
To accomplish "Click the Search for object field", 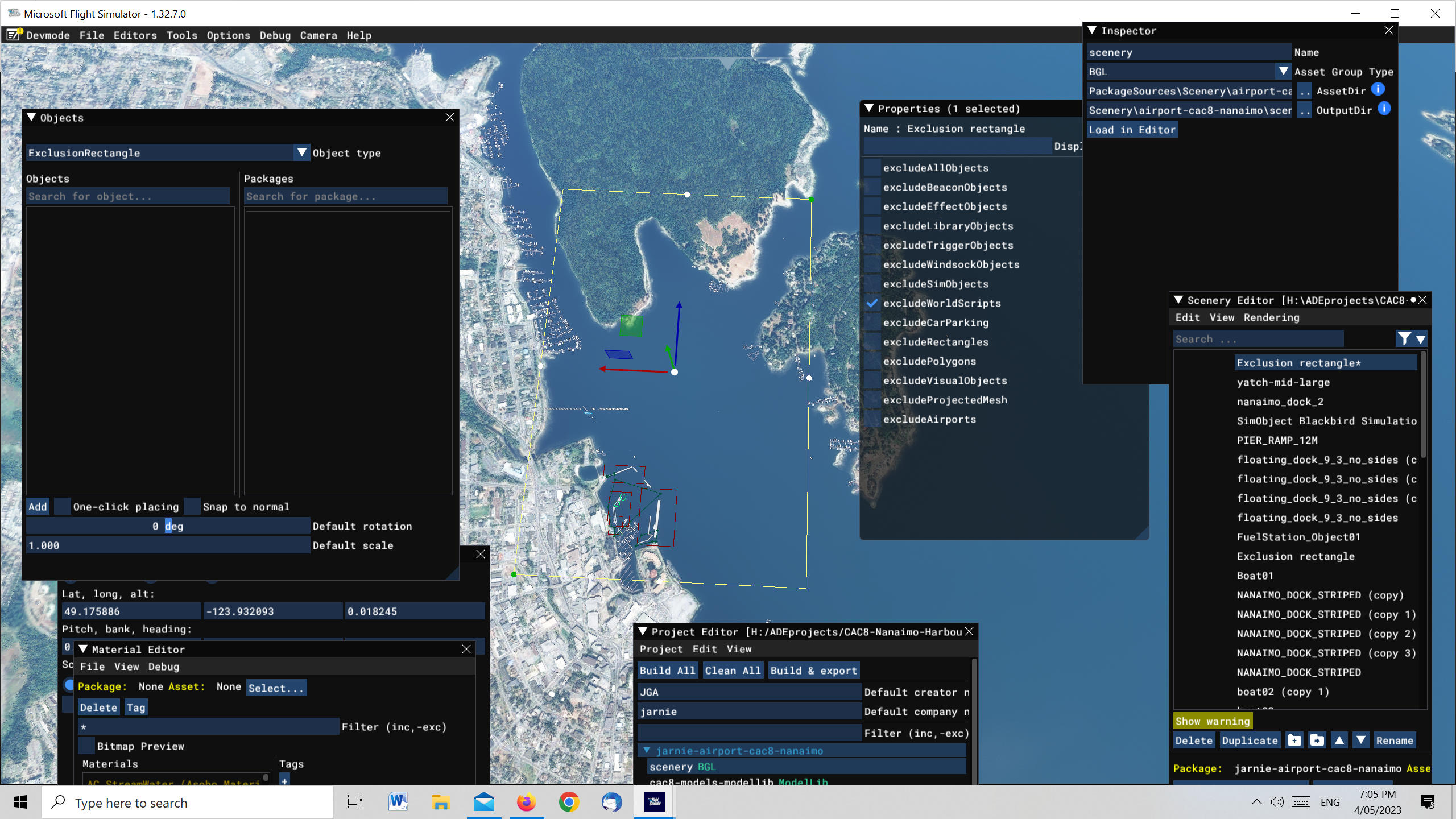I will pyautogui.click(x=128, y=196).
